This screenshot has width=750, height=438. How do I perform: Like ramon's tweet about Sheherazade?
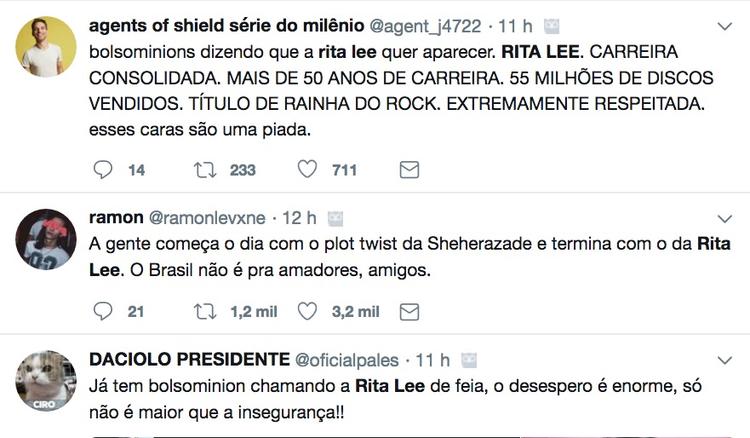point(308,312)
